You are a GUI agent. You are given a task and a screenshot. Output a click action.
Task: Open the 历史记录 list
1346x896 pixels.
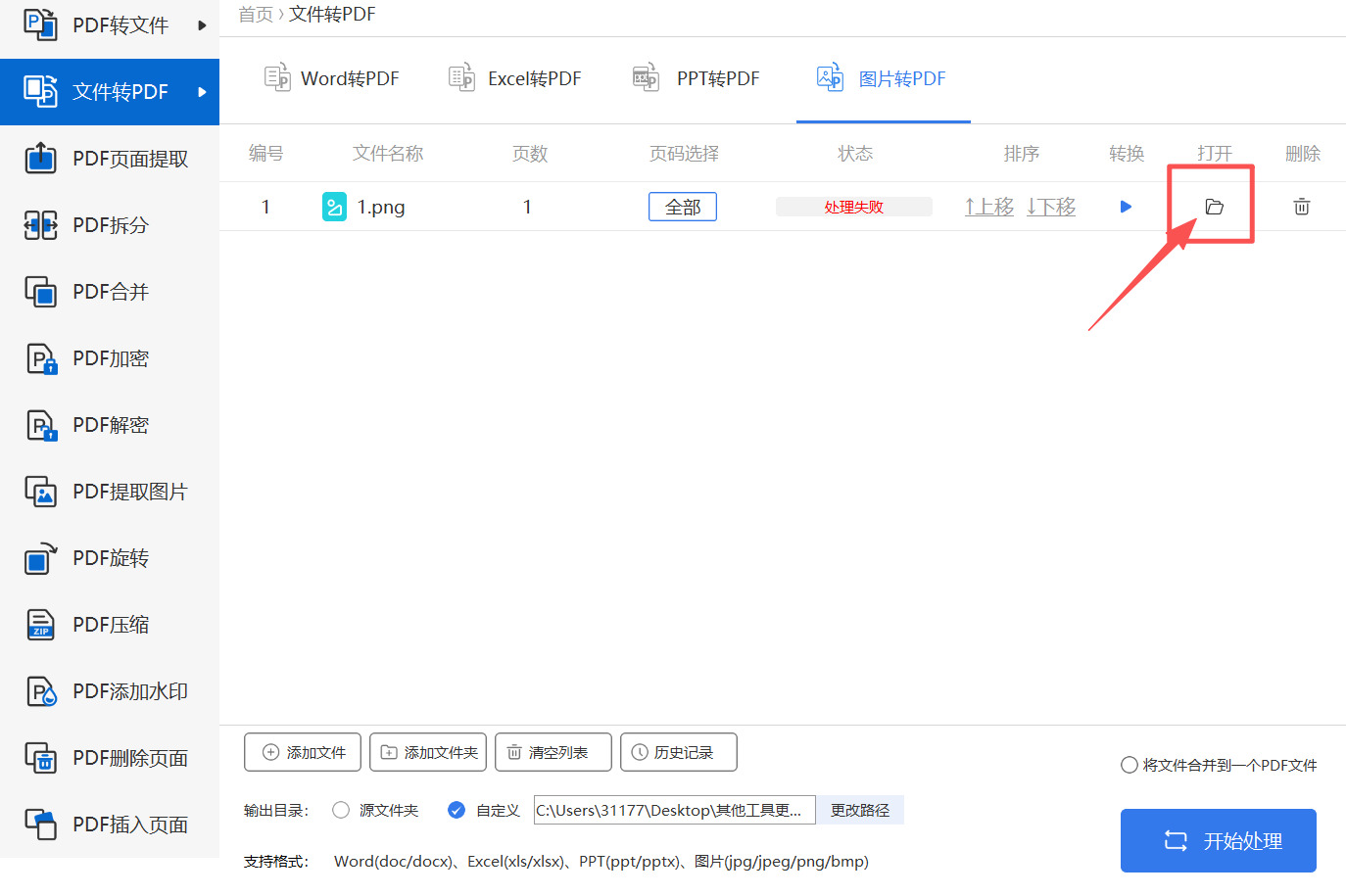click(x=679, y=752)
